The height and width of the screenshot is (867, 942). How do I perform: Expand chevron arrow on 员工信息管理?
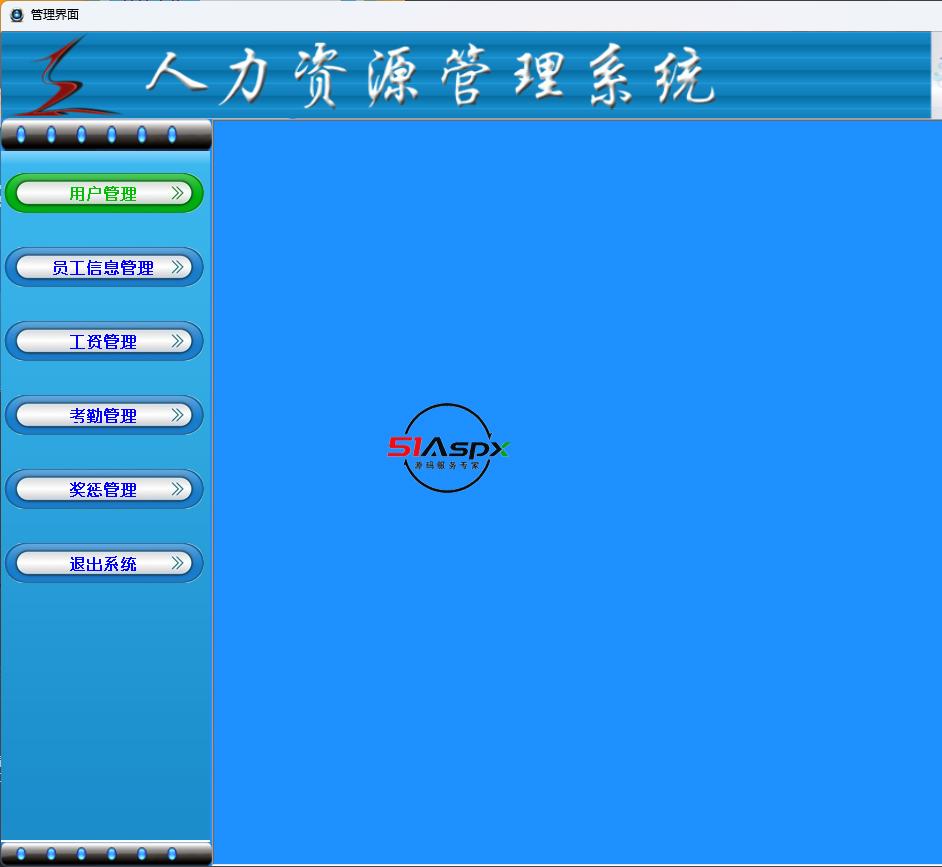tap(177, 267)
